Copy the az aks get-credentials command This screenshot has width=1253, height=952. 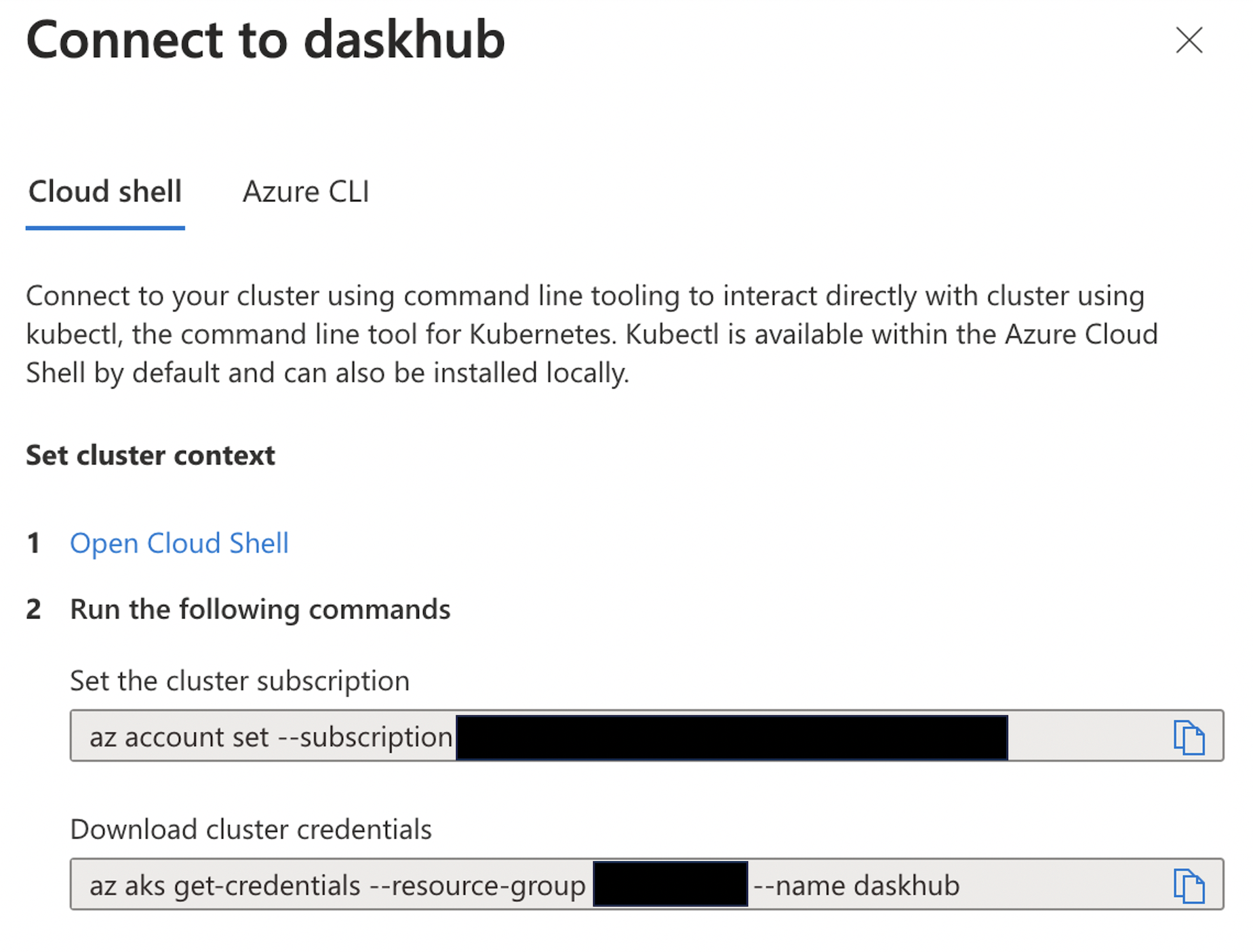tap(1189, 886)
